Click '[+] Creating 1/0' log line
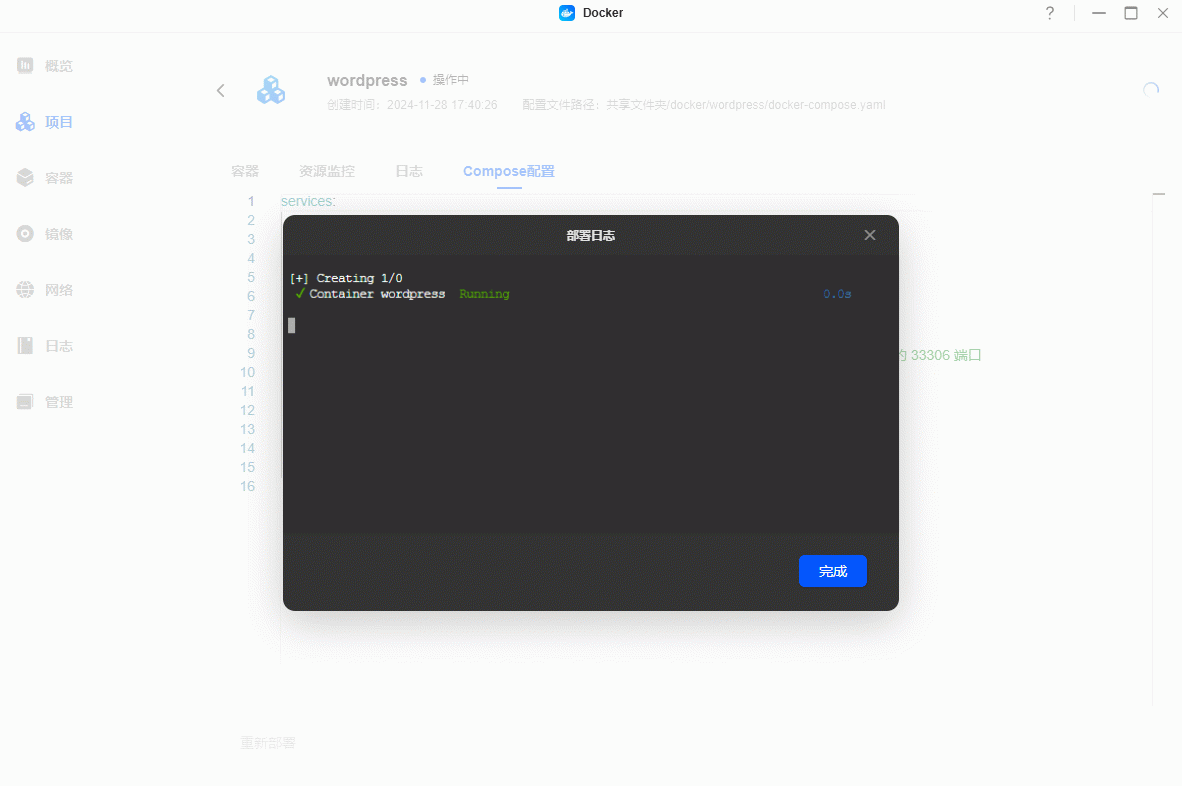1182x786 pixels. click(x=346, y=278)
